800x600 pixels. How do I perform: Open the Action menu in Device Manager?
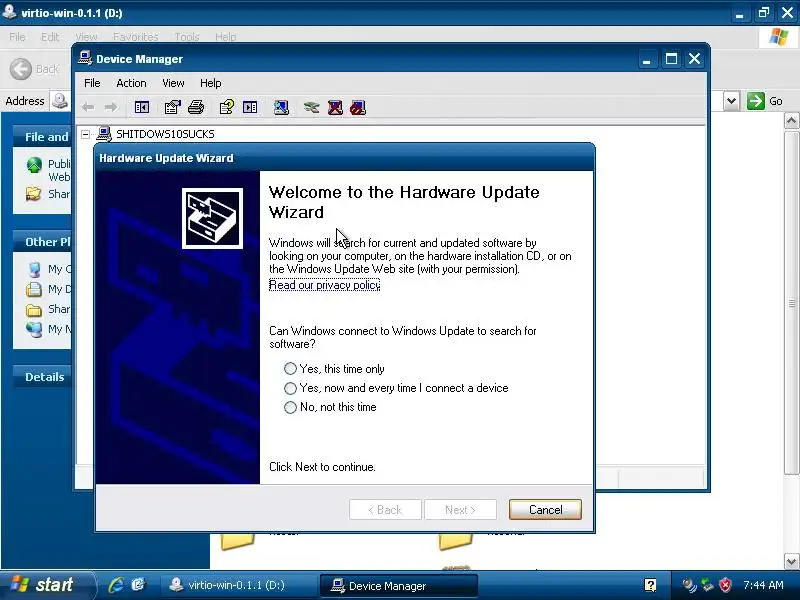(x=131, y=83)
